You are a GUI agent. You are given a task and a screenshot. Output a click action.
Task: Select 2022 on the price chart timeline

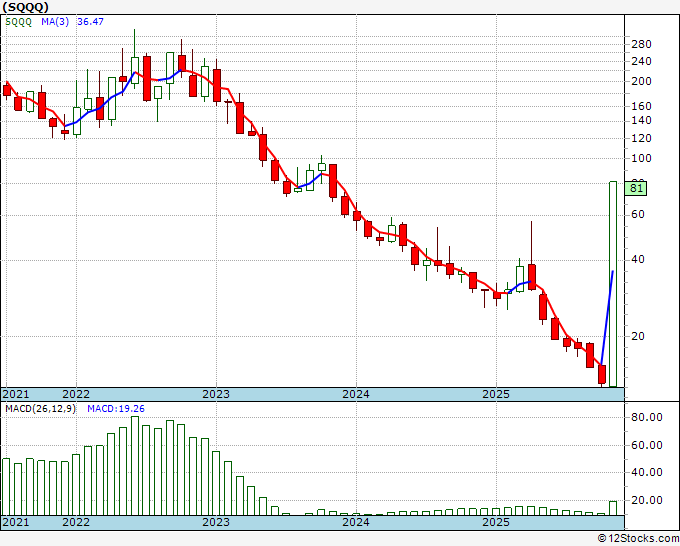click(76, 394)
